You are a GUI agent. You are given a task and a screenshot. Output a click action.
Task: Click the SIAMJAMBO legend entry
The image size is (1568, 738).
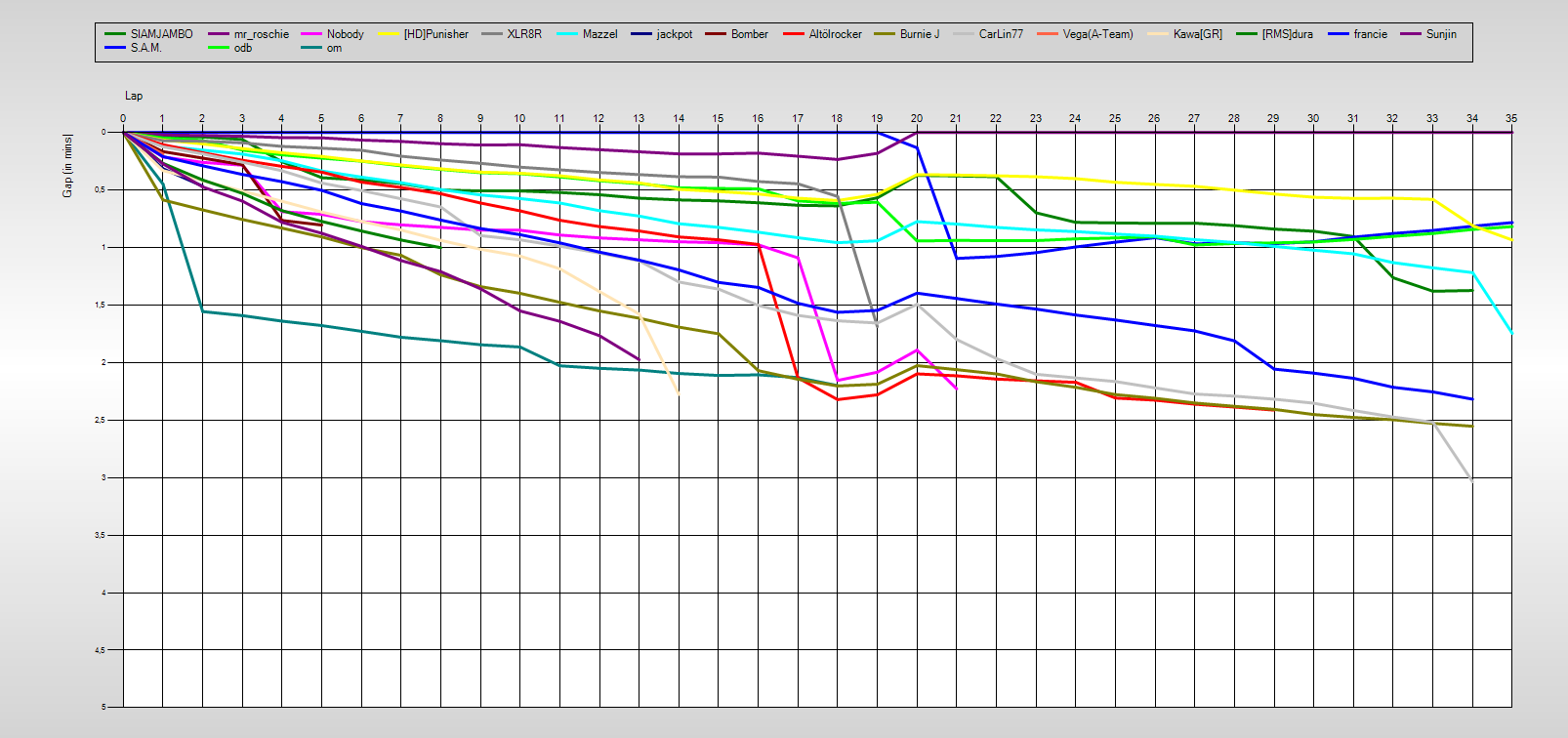tap(161, 34)
